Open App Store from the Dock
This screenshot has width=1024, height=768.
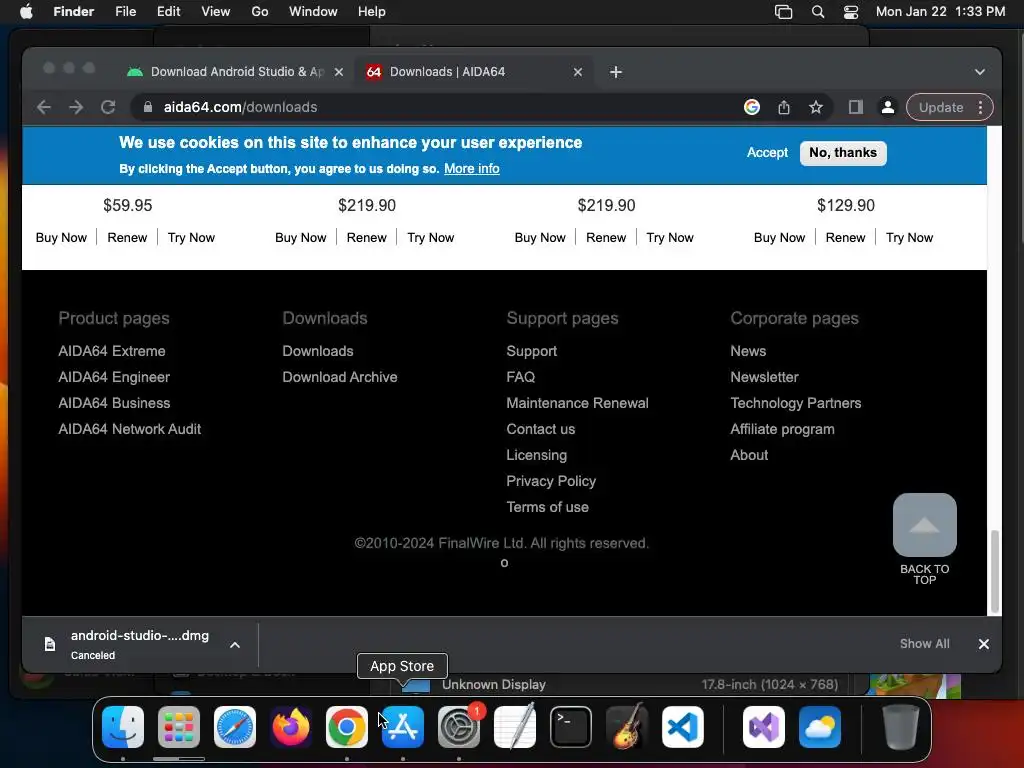coord(403,727)
